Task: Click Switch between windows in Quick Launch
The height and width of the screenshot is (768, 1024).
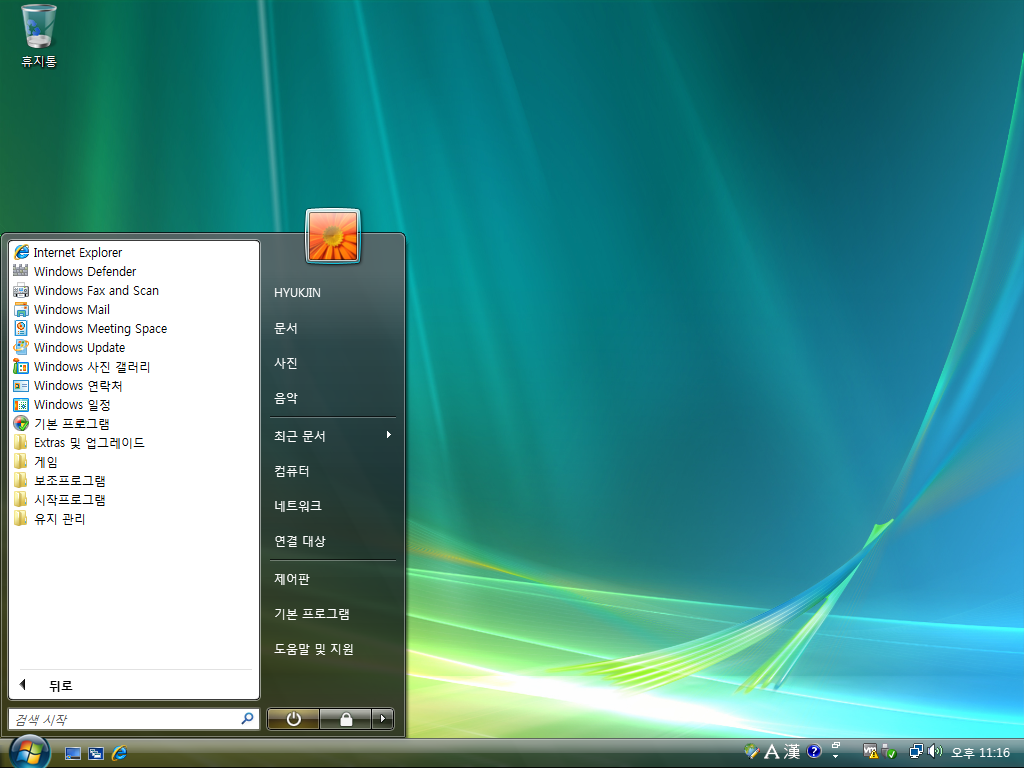Action: coord(96,753)
